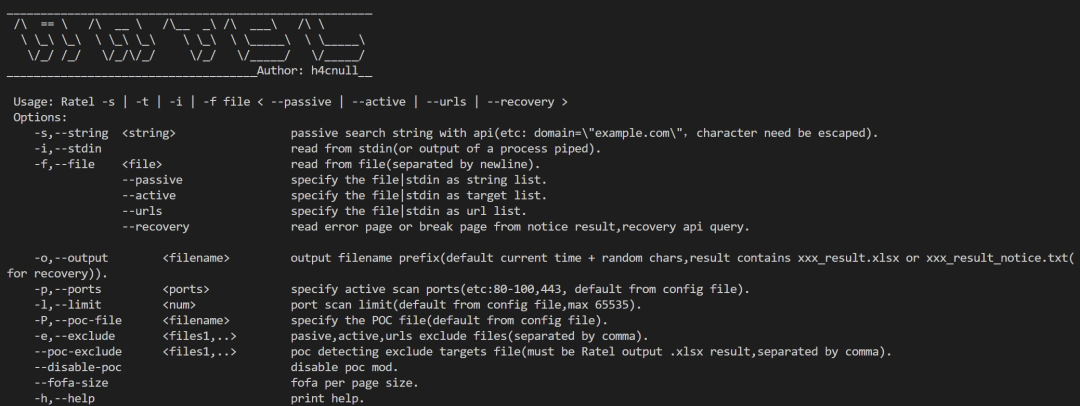Click the -p,--ports option
1080x406 pixels.
68,289
